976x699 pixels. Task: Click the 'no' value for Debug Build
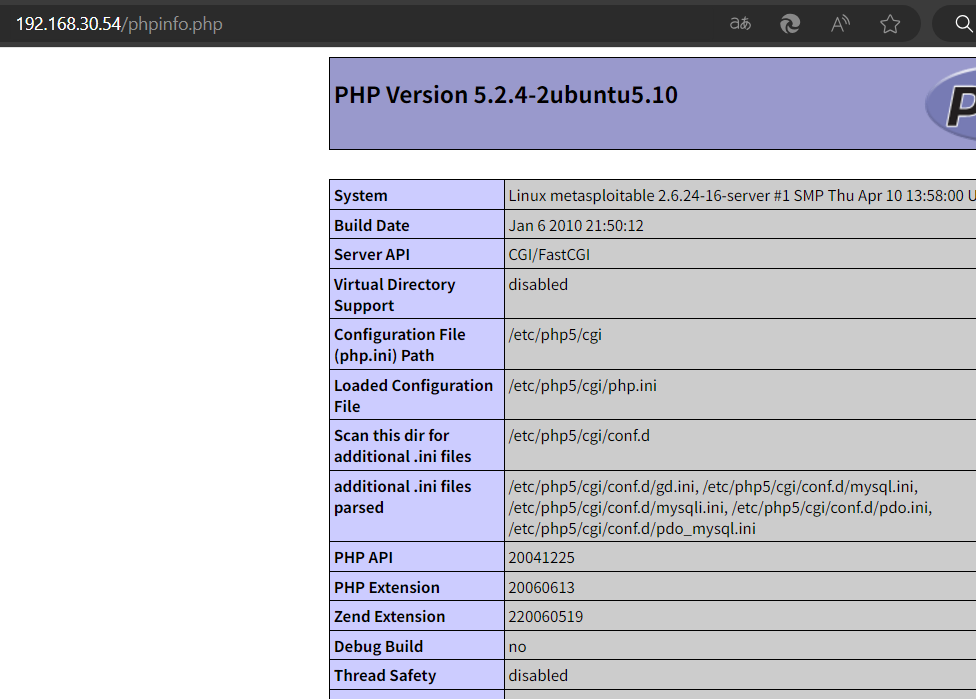click(x=517, y=647)
